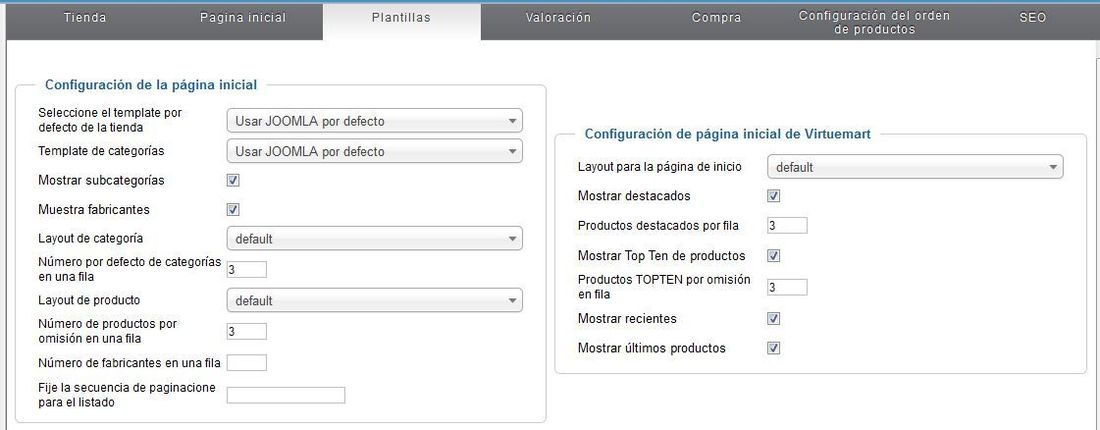Screen dimensions: 1100x430
Task: Open the Layout de categoría dropdown
Action: coord(375,238)
